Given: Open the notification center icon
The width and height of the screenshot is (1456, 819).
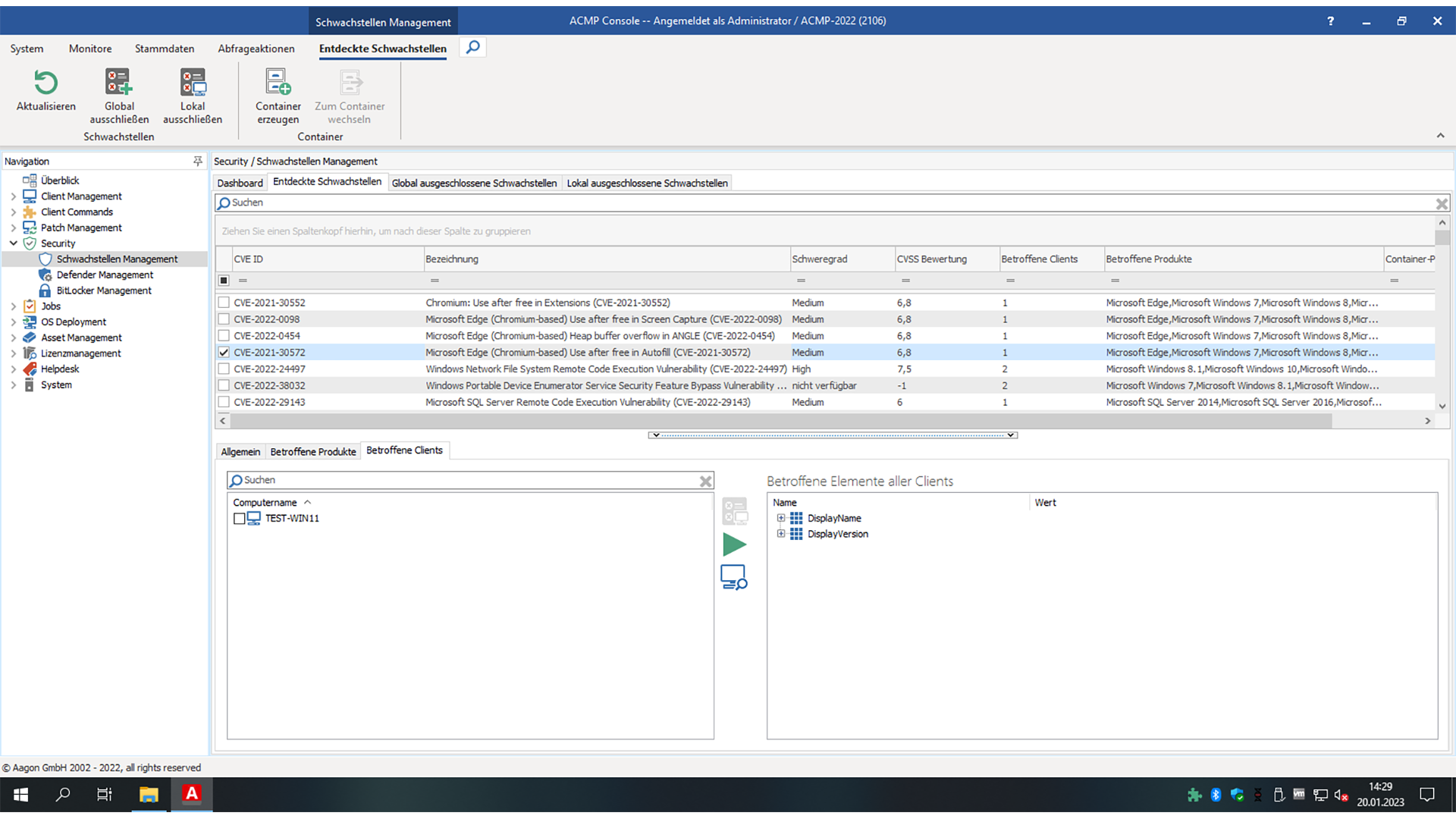Looking at the screenshot, I should 1427,795.
